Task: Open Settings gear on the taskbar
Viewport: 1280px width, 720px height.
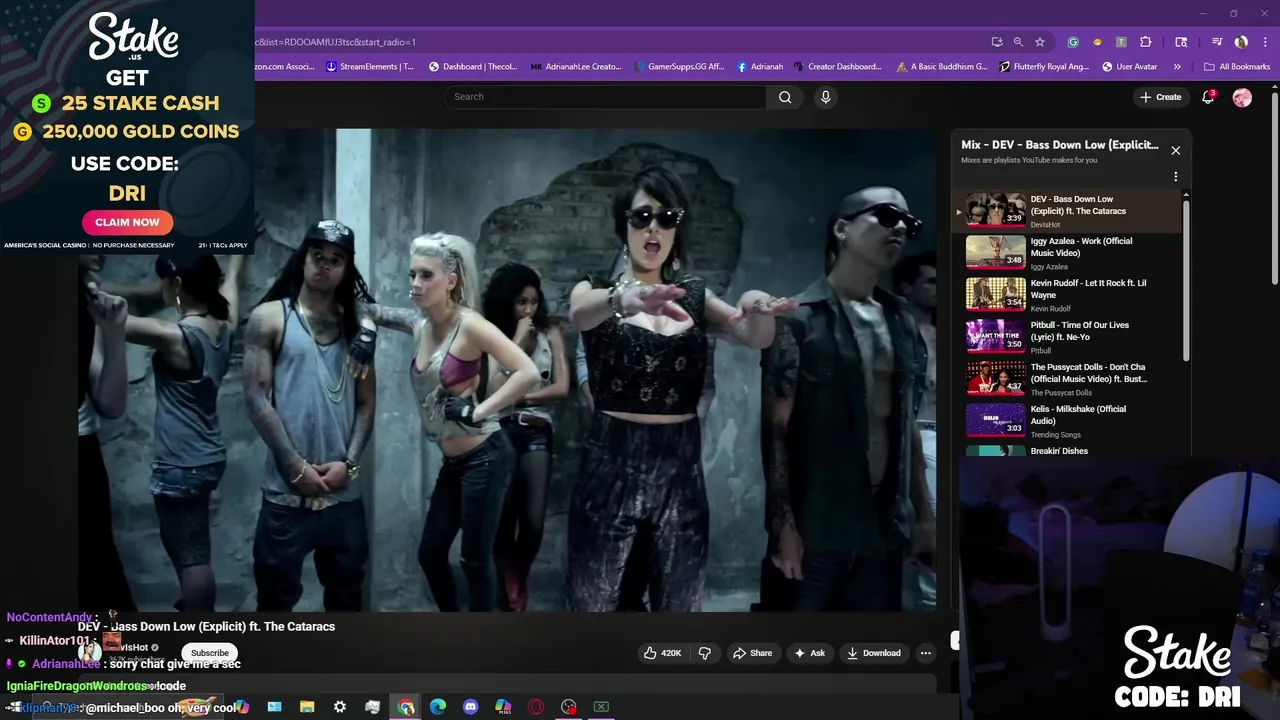Action: click(x=340, y=707)
